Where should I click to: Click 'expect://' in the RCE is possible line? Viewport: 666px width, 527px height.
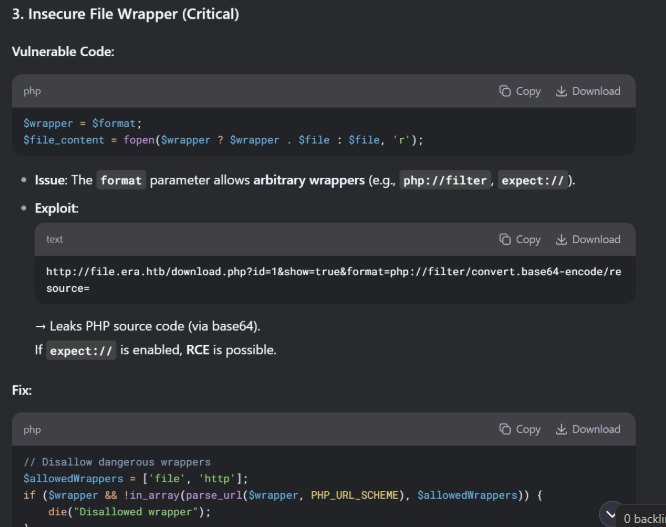[x=81, y=350]
